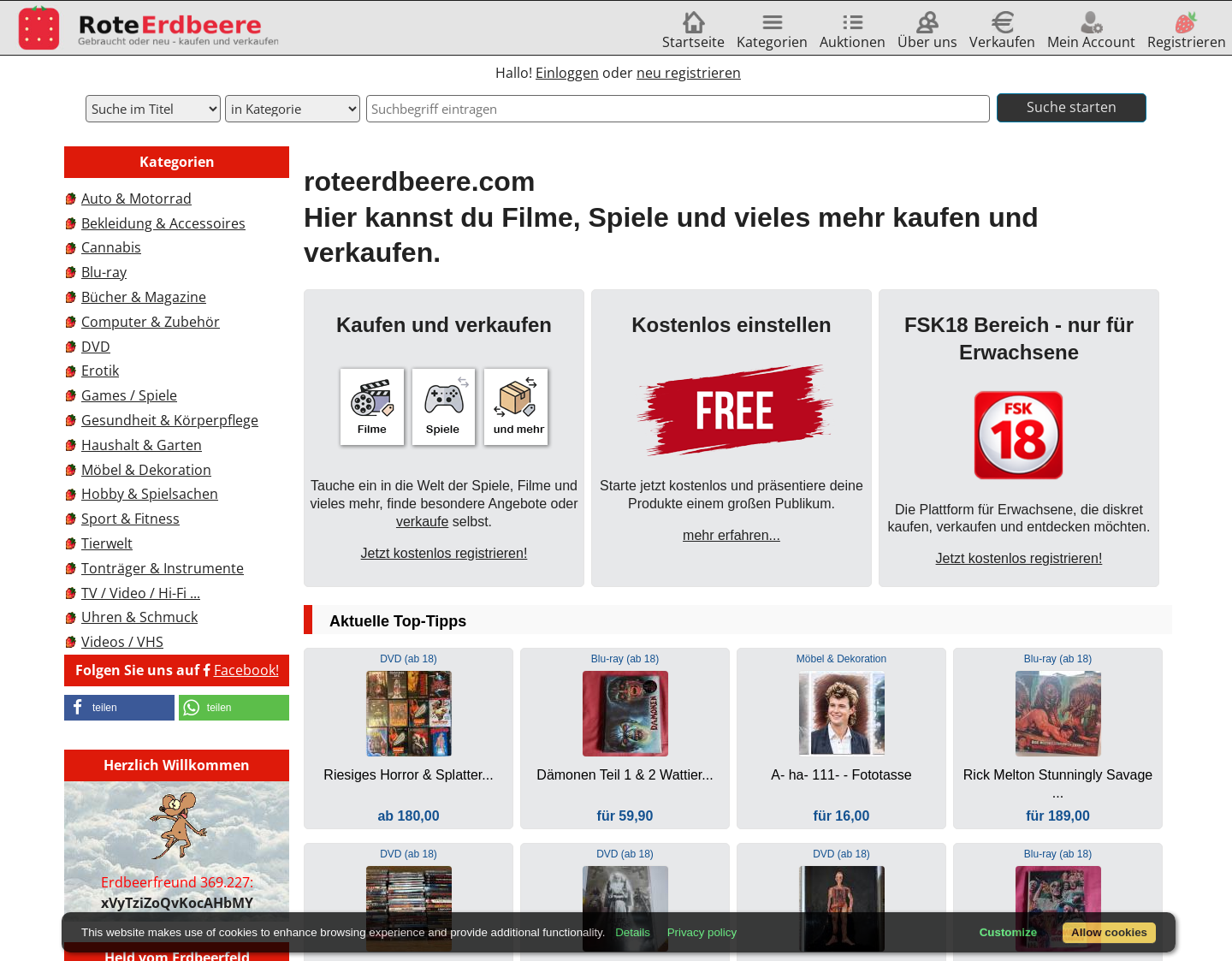
Task: Click the FSK 18 badge
Action: coord(1018,435)
